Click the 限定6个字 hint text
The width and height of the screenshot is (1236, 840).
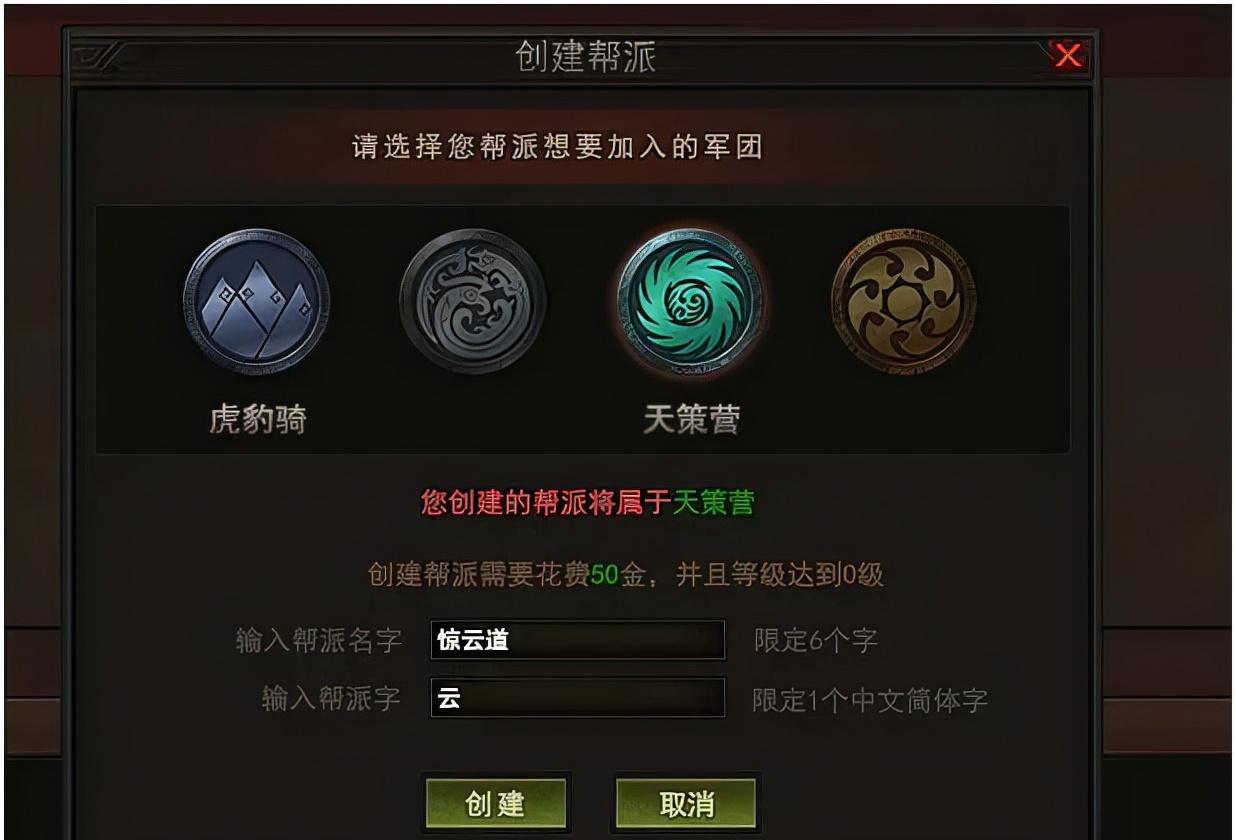click(x=816, y=641)
